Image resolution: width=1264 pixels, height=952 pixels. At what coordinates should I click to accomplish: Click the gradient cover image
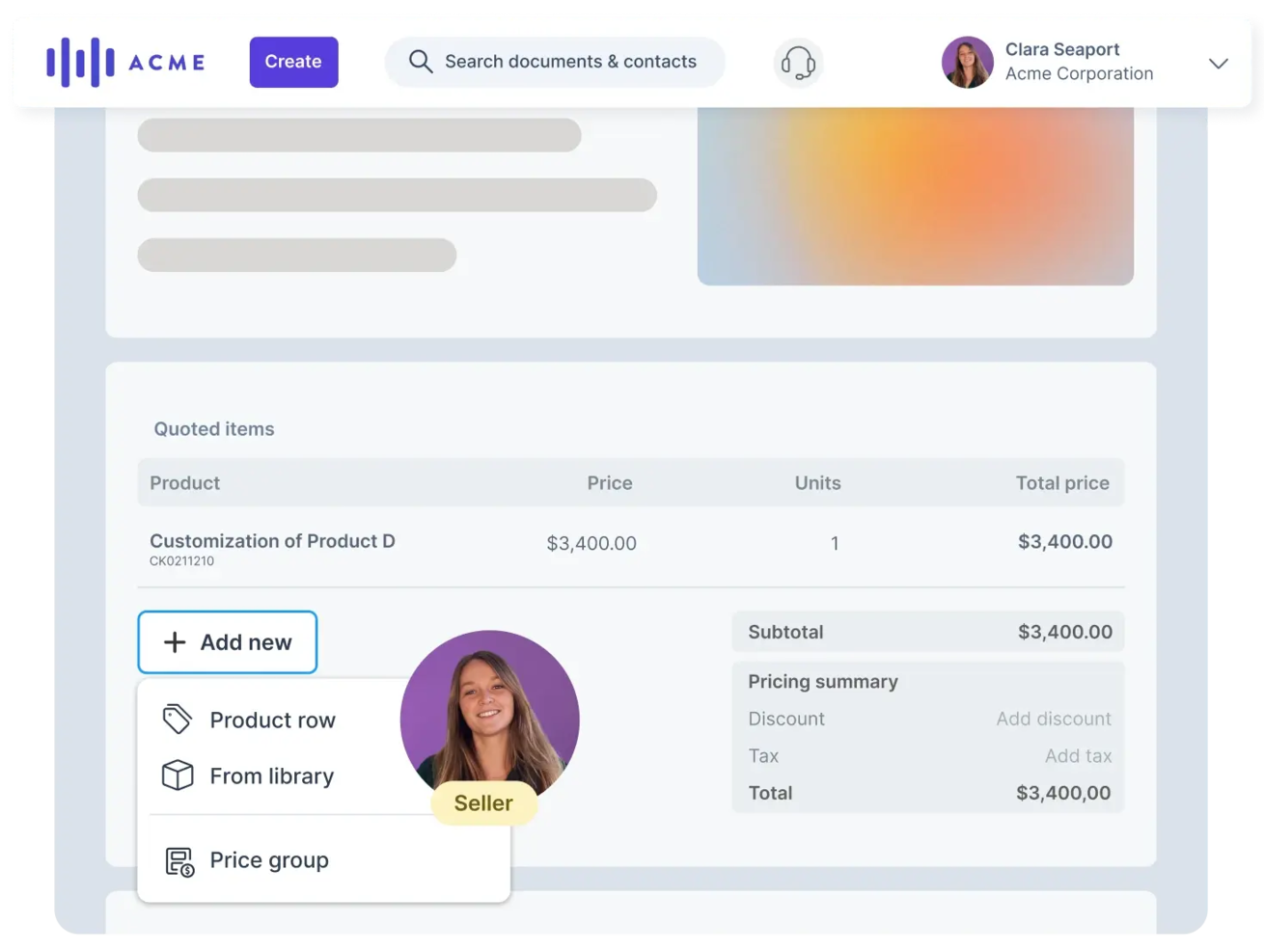tap(915, 196)
